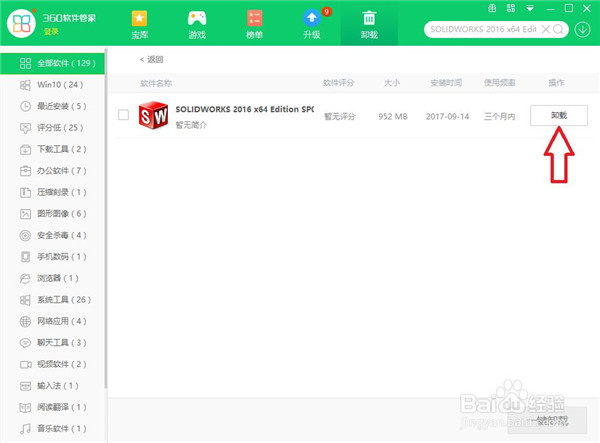The height and width of the screenshot is (443, 600).
Task: Open the 宝库 software library tab
Action: tap(139, 24)
